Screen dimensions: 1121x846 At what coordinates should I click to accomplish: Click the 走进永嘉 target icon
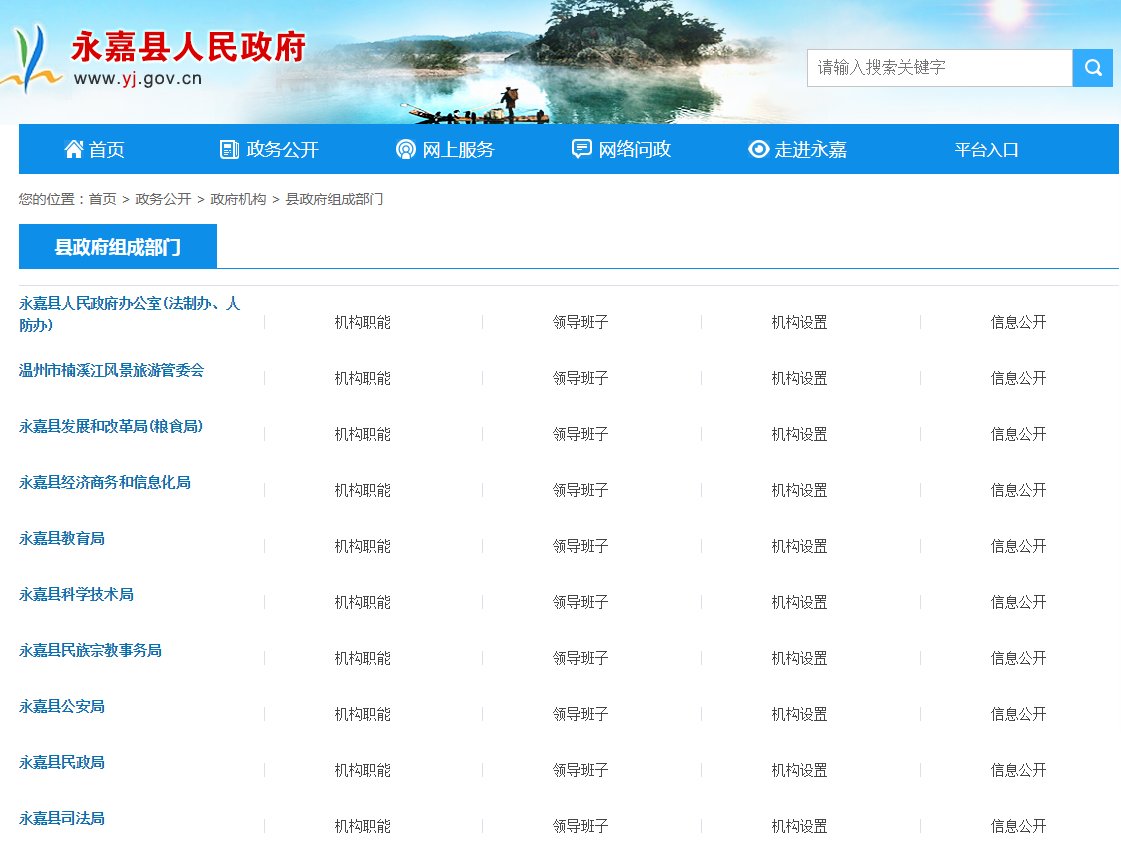[x=758, y=148]
